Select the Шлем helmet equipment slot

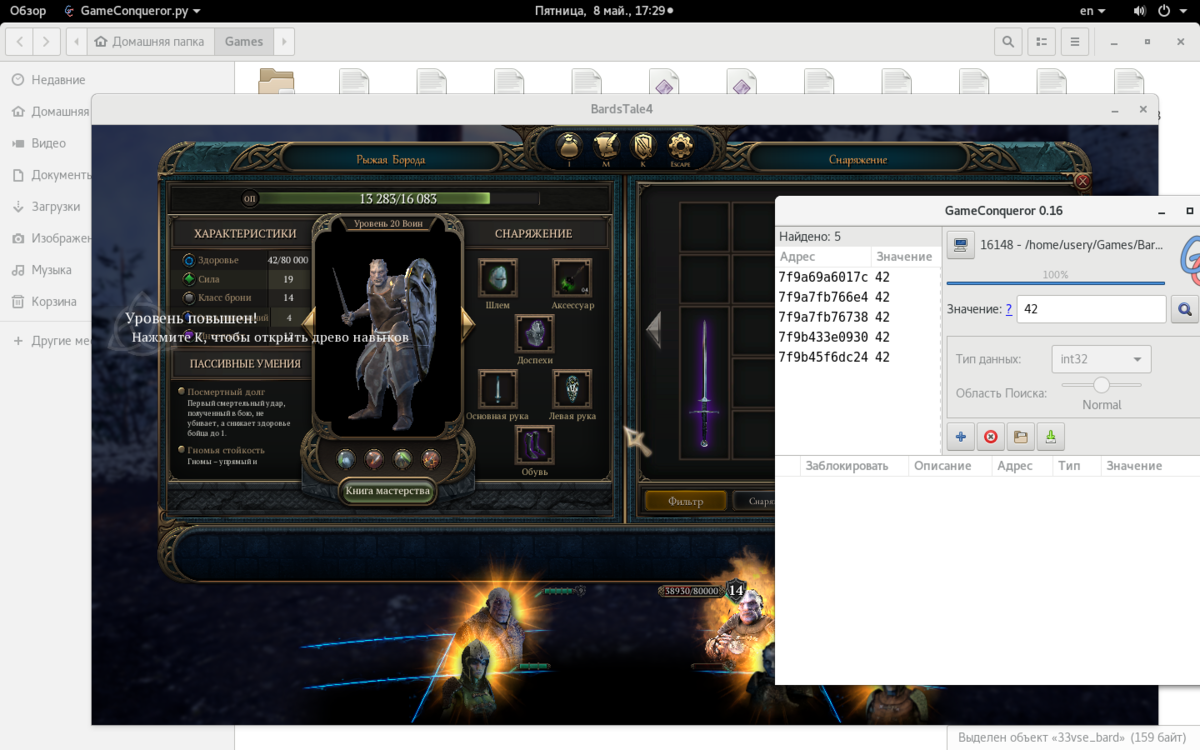[497, 278]
